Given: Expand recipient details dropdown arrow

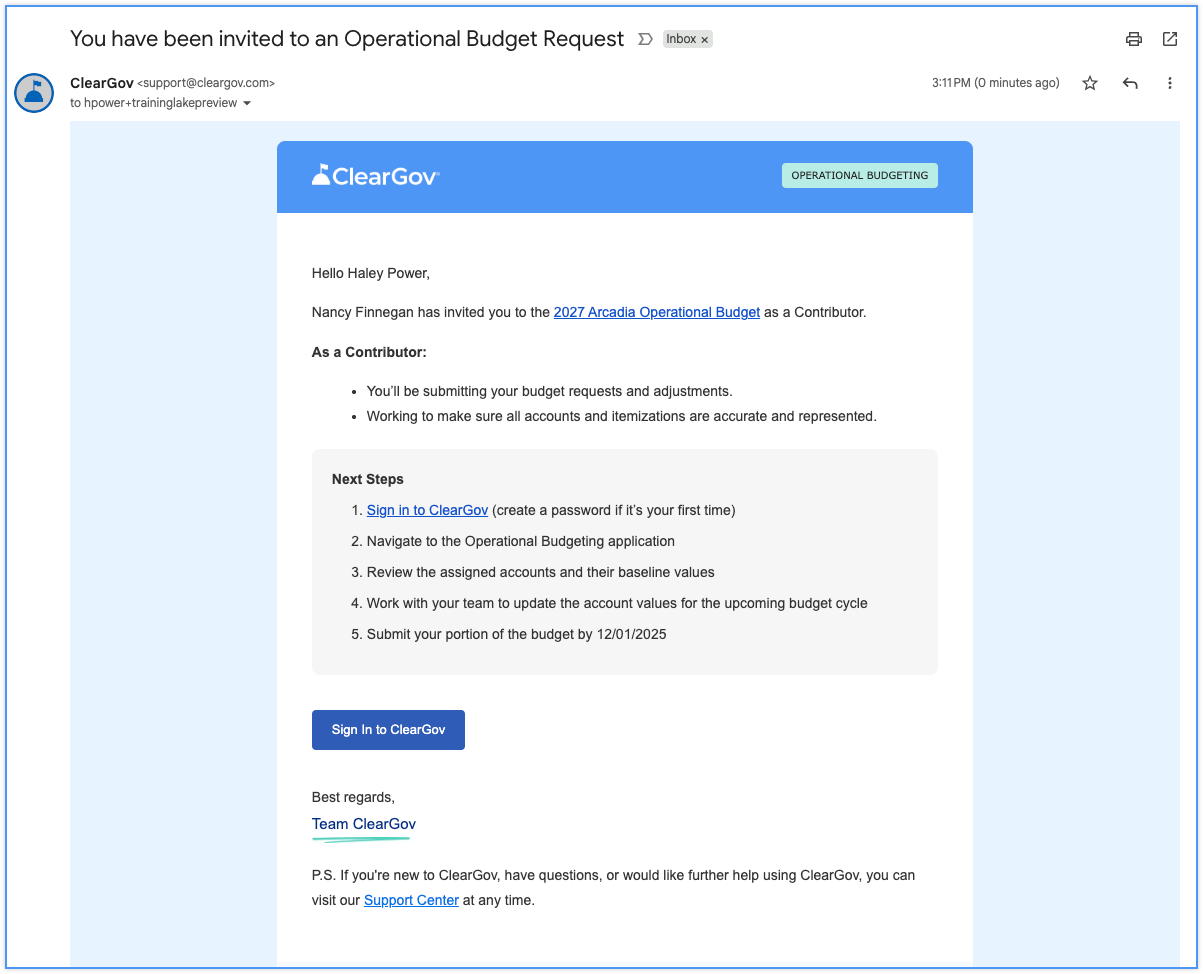Looking at the screenshot, I should [247, 103].
